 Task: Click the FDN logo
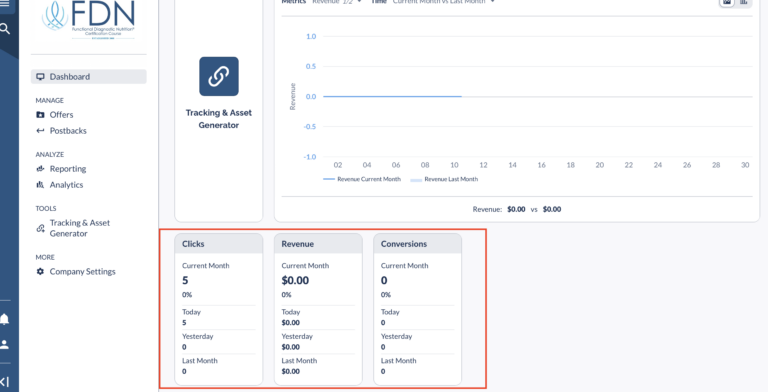tap(89, 20)
